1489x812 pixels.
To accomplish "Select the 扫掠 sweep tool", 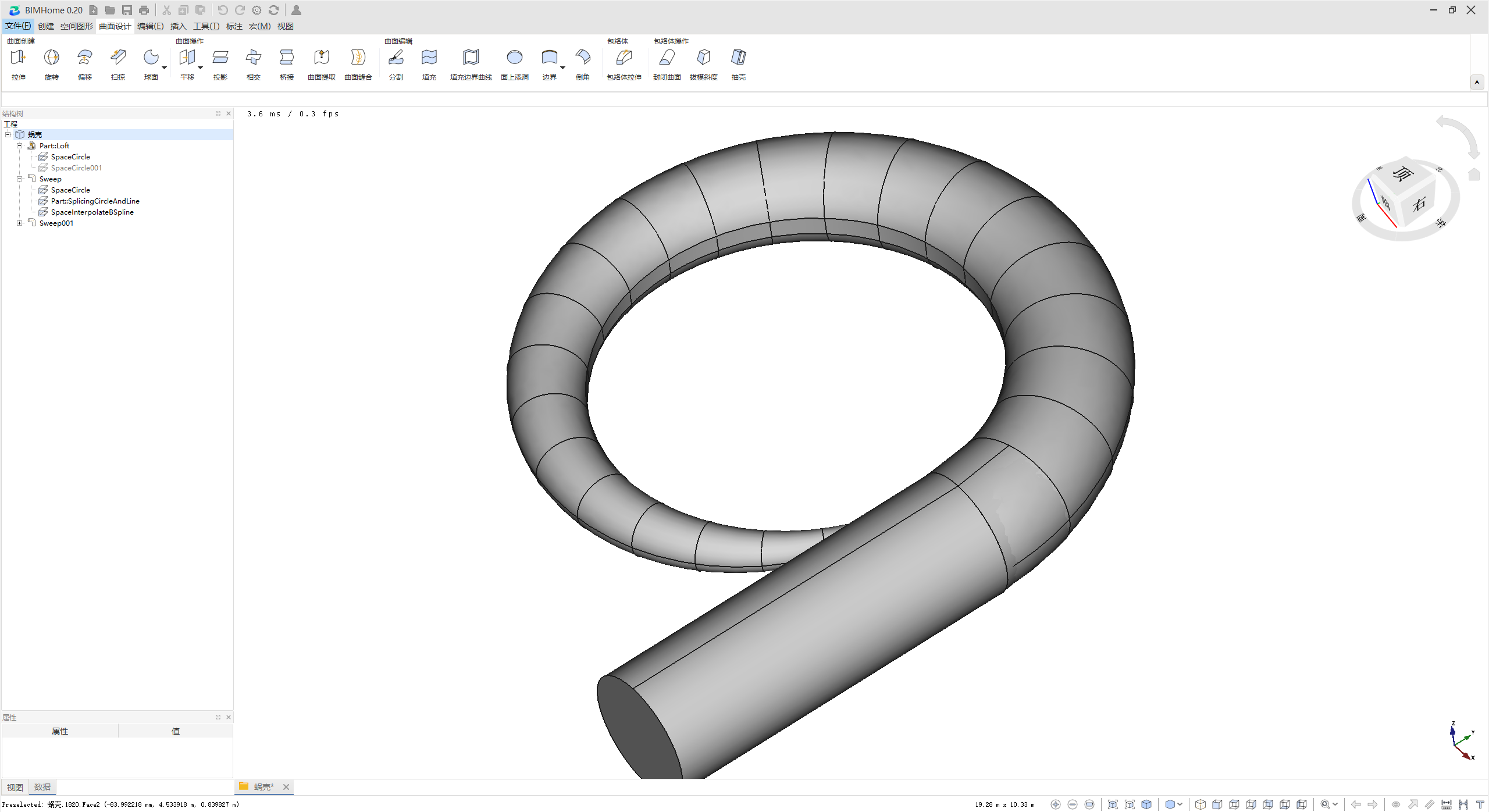I will (x=118, y=64).
